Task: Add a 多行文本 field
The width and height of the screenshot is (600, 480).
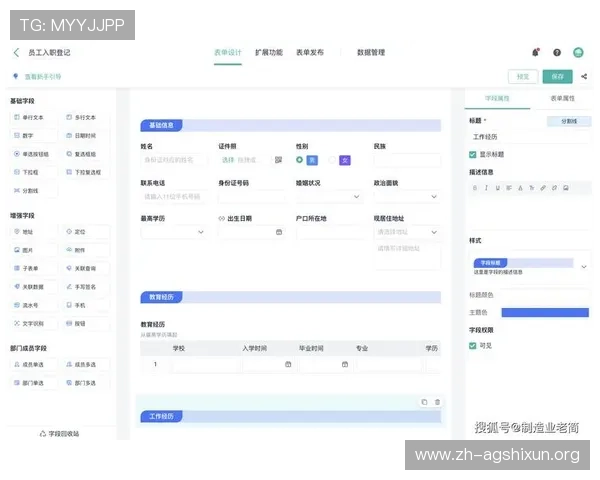Action: click(86, 118)
